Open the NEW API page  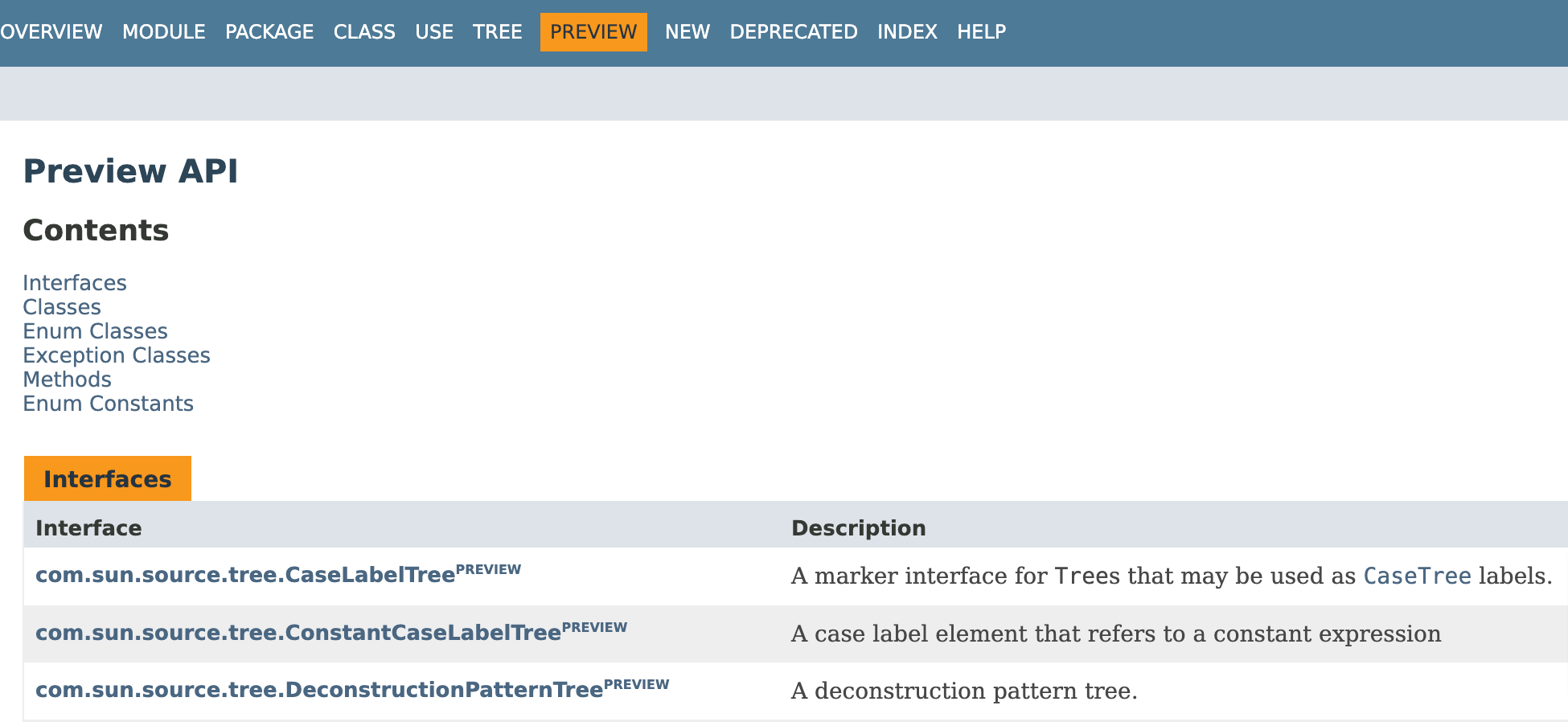click(688, 32)
